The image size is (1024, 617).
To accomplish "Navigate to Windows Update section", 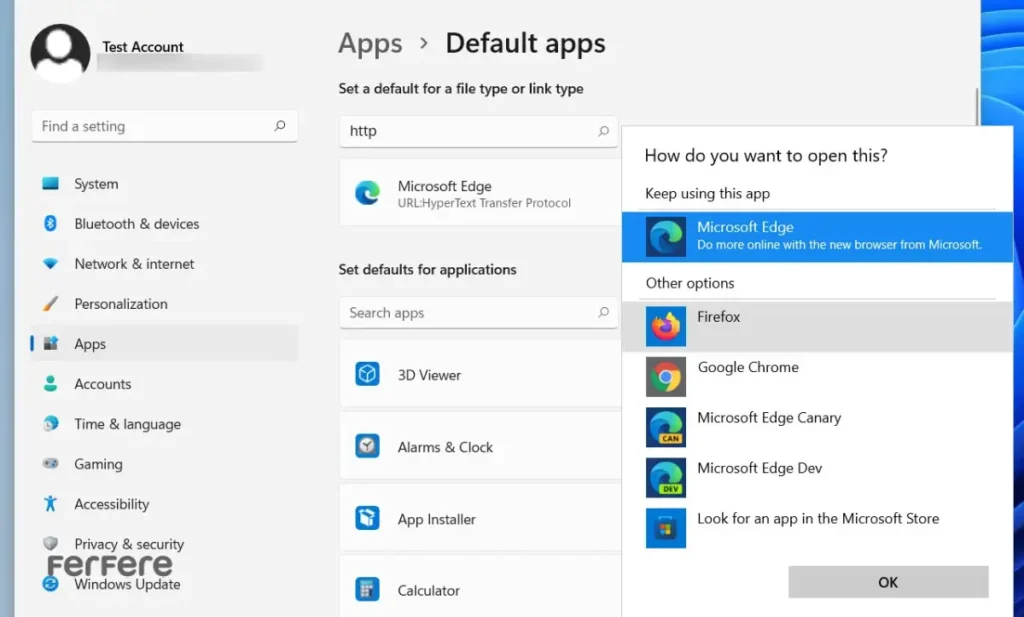I will point(127,585).
